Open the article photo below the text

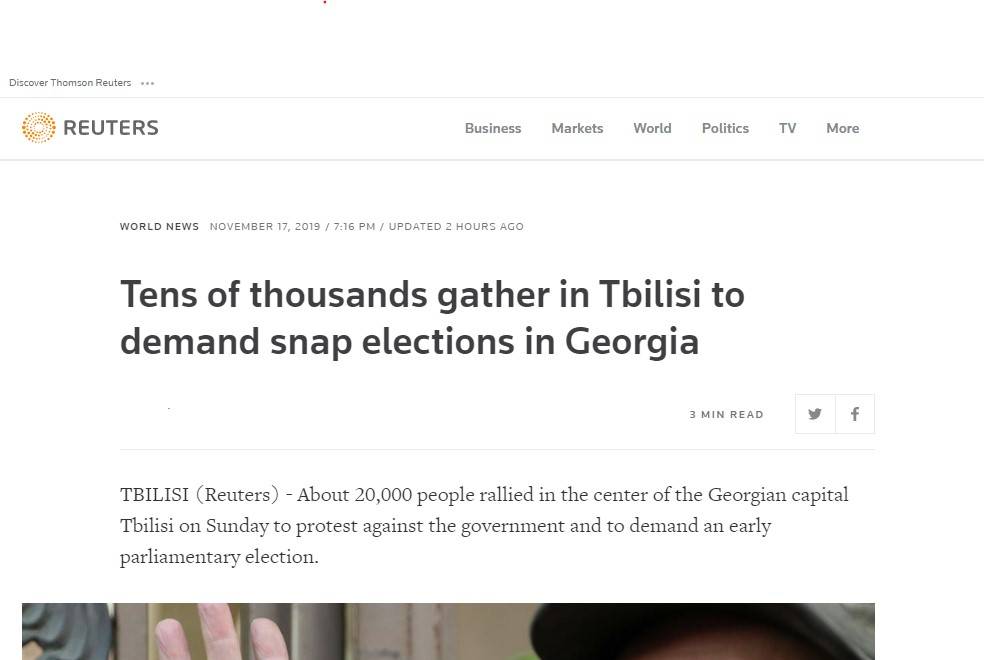pos(448,631)
